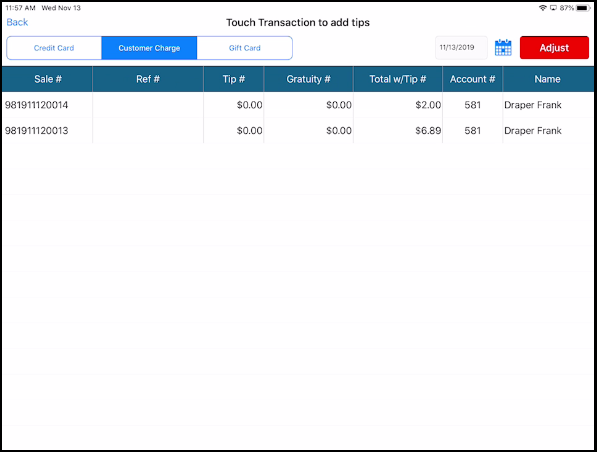The image size is (597, 452).
Task: Click the Sale # column header
Action: (x=48, y=79)
